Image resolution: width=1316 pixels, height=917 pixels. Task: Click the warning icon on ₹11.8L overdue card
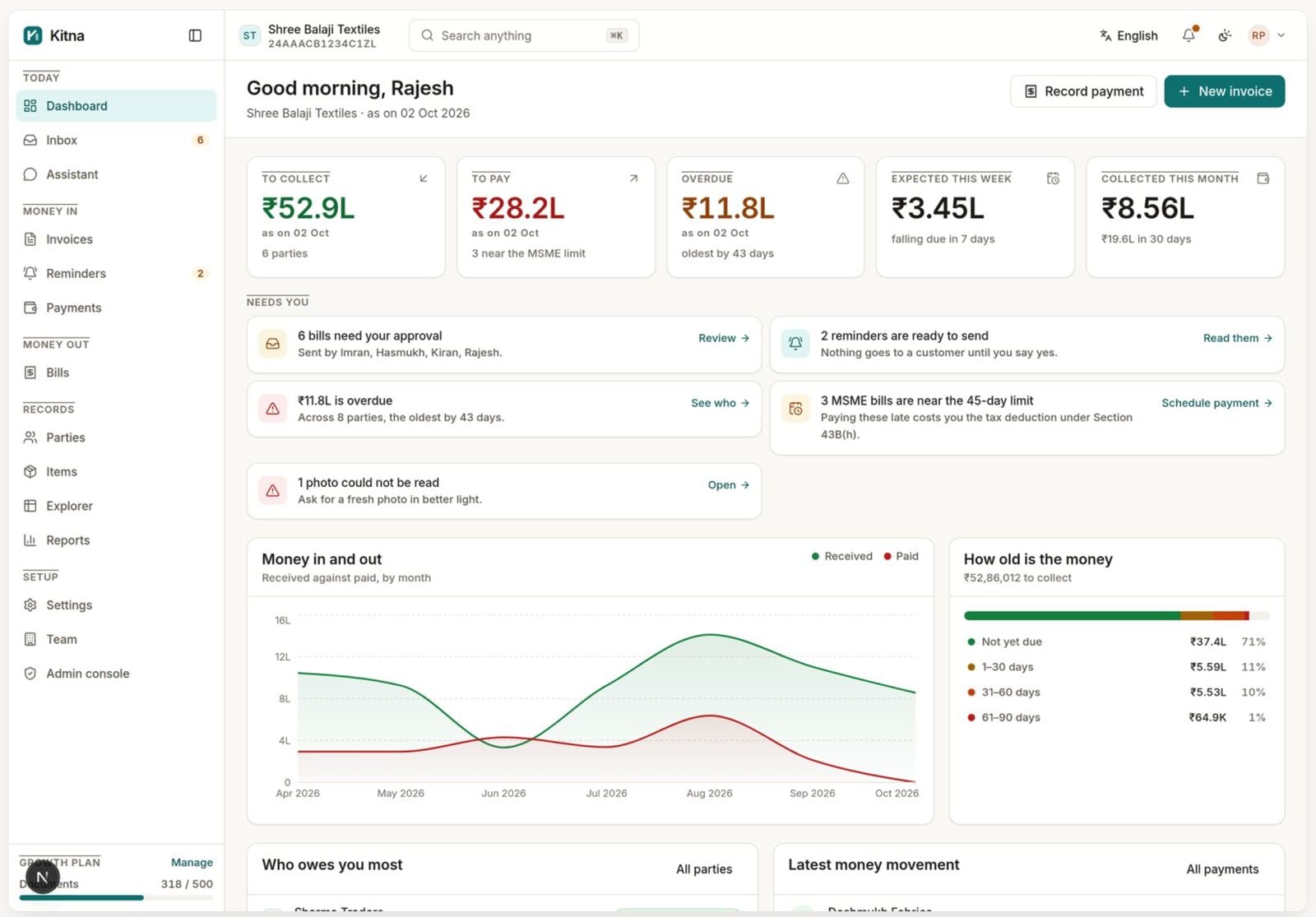(272, 409)
